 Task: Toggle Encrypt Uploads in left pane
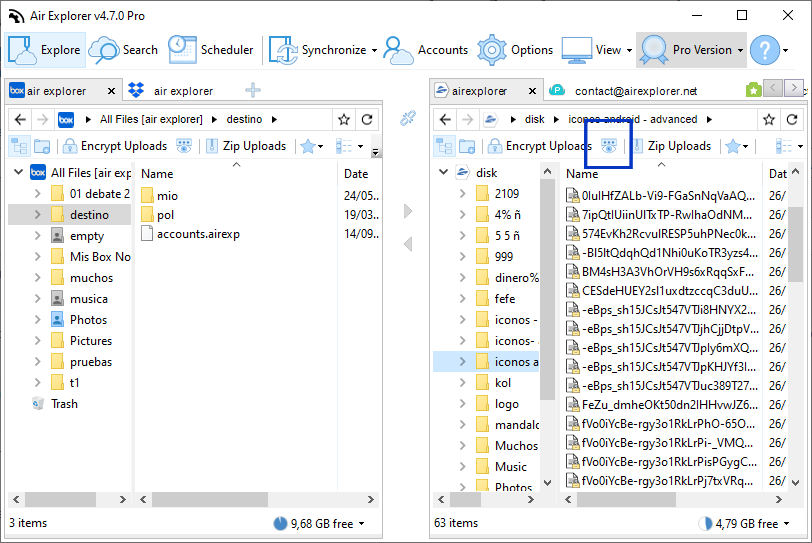114,146
